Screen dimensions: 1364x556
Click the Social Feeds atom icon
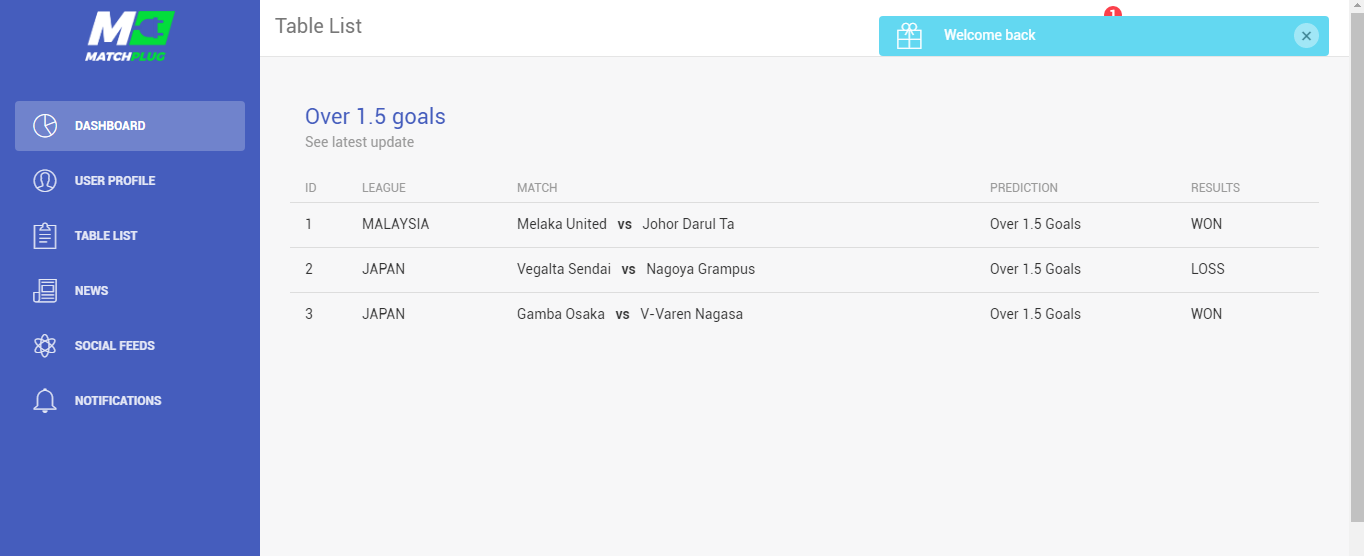(x=45, y=346)
